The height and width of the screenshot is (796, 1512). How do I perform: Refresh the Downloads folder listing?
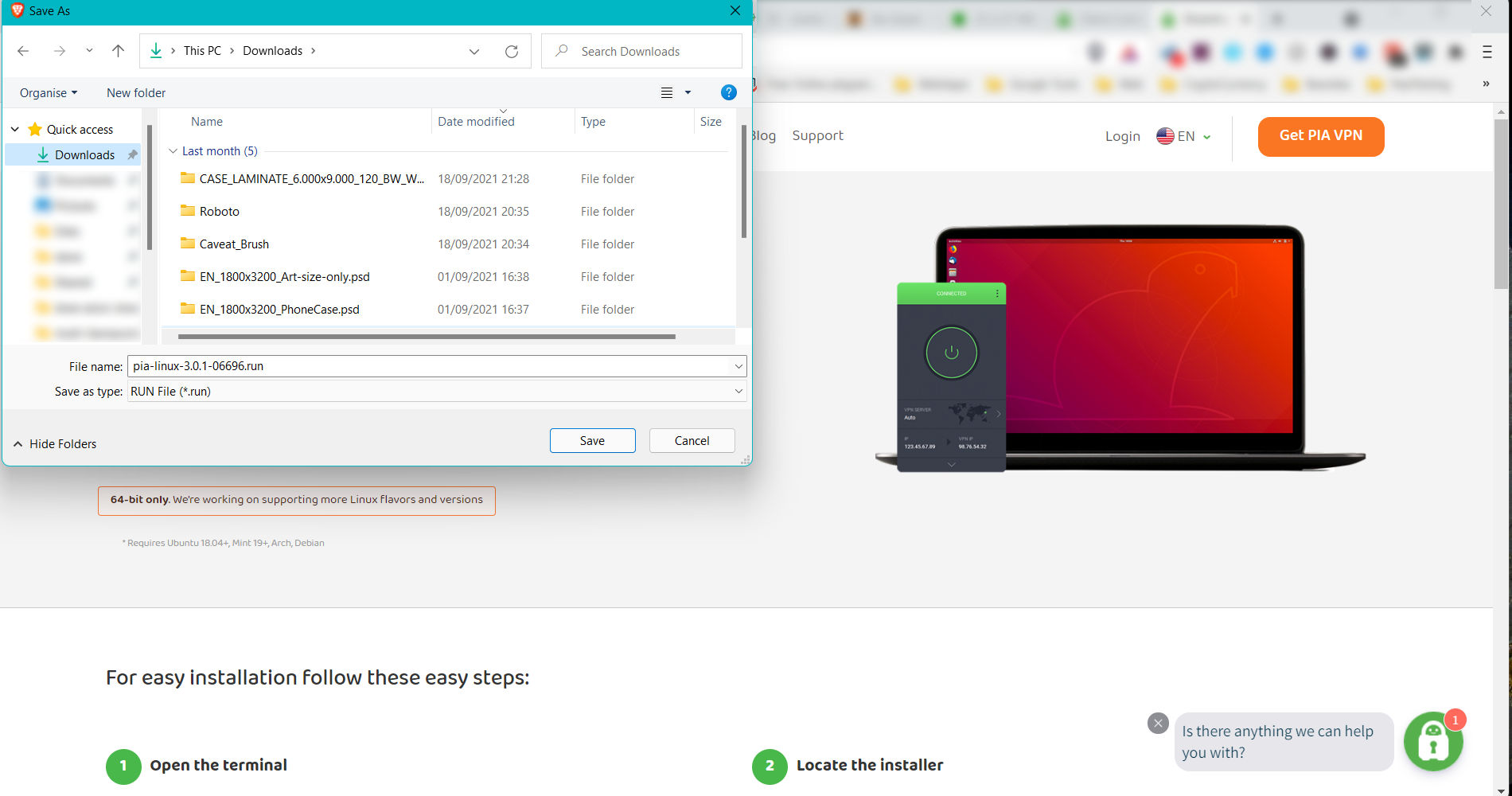[512, 51]
